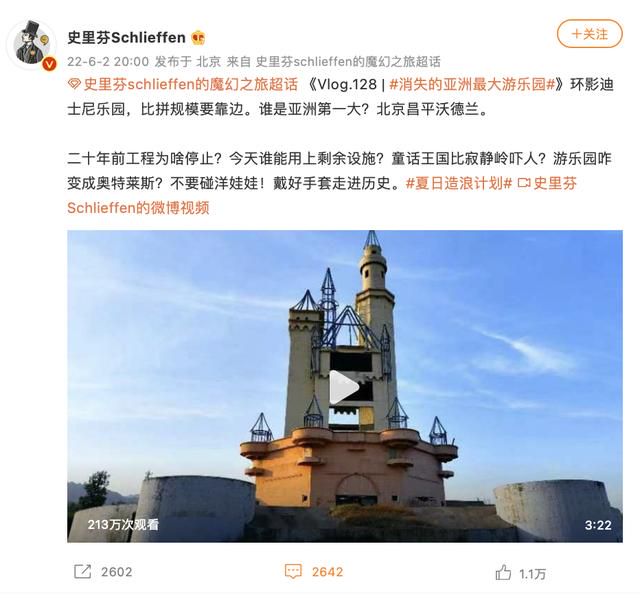Viewport: 640px width, 599px height.
Task: Open 史里芬schlieffen的魔幻之旅超话 topic link in post text
Action: (191, 84)
